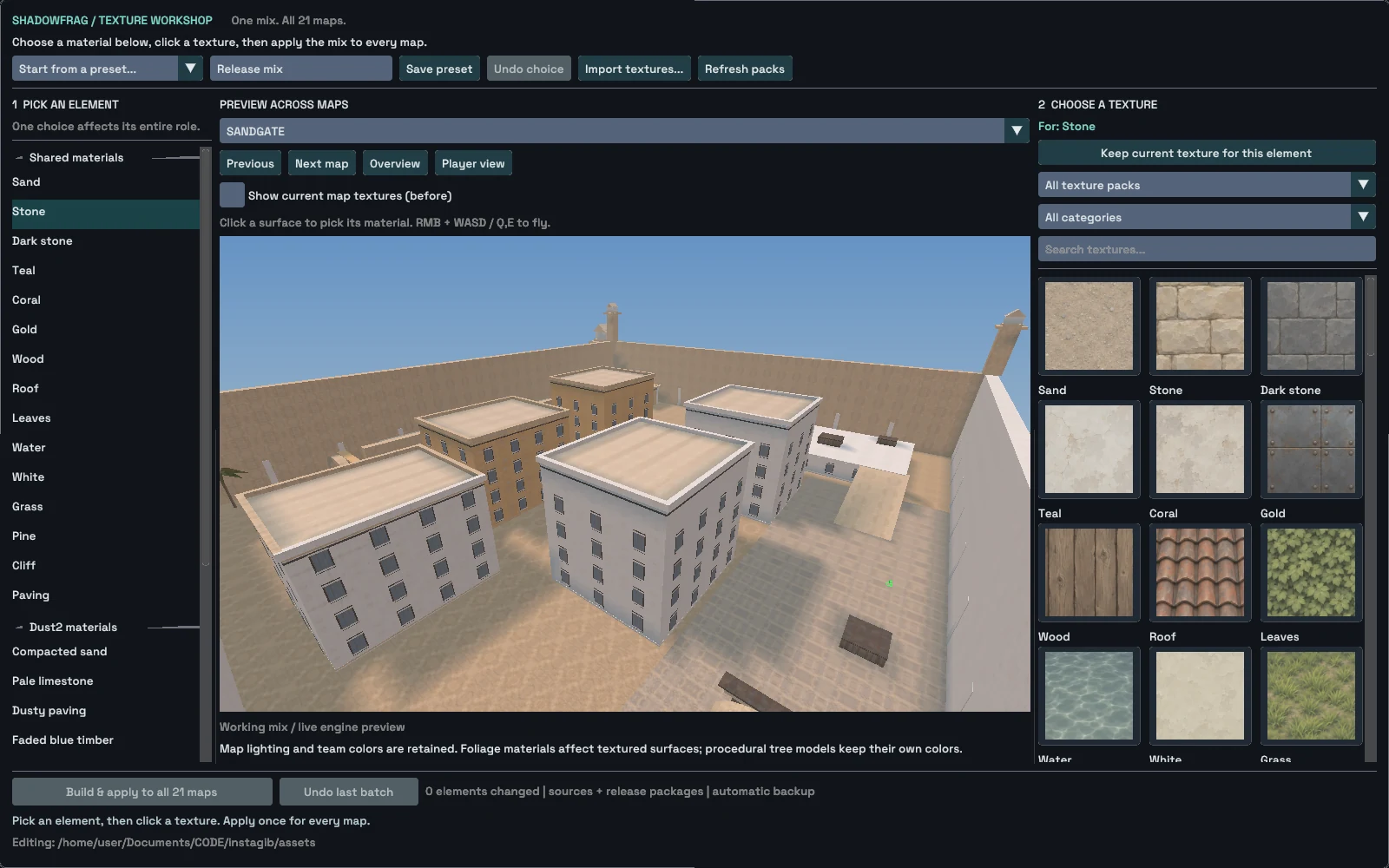Keep current texture for this element
This screenshot has width=1389, height=868.
(1207, 153)
